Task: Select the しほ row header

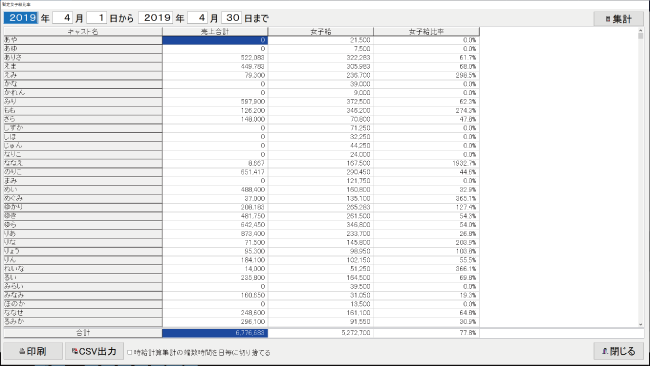Action: tap(83, 137)
